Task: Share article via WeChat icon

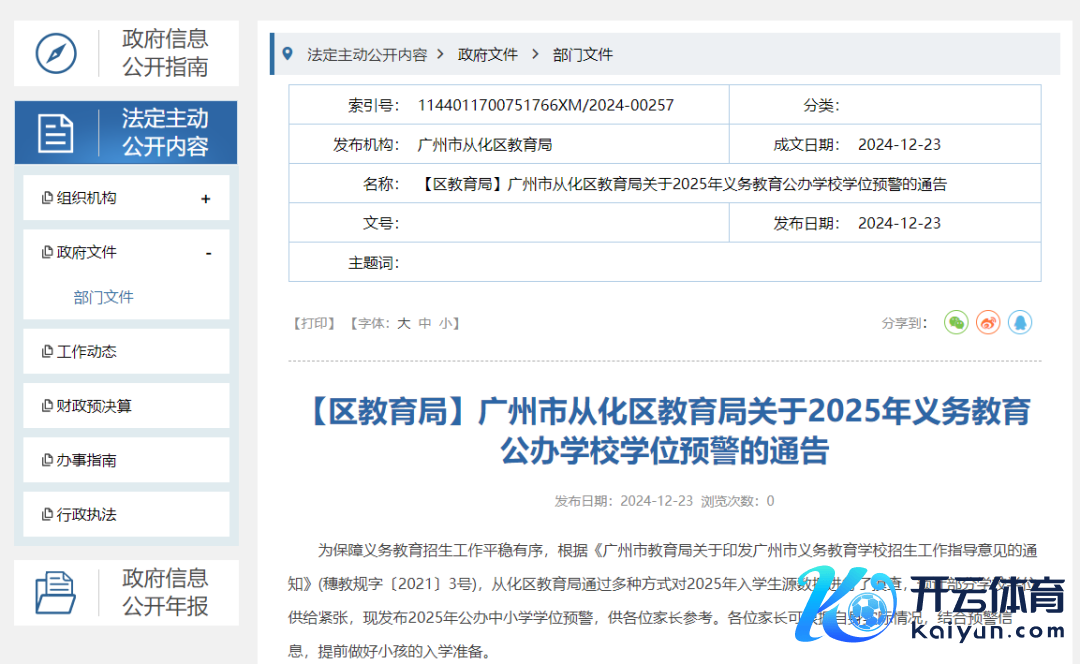Action: pyautogui.click(x=956, y=323)
